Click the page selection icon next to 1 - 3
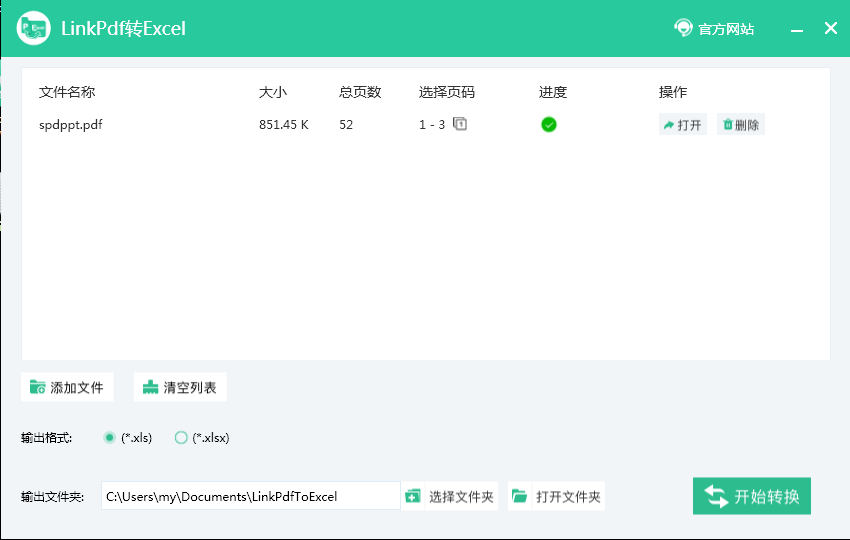 460,124
